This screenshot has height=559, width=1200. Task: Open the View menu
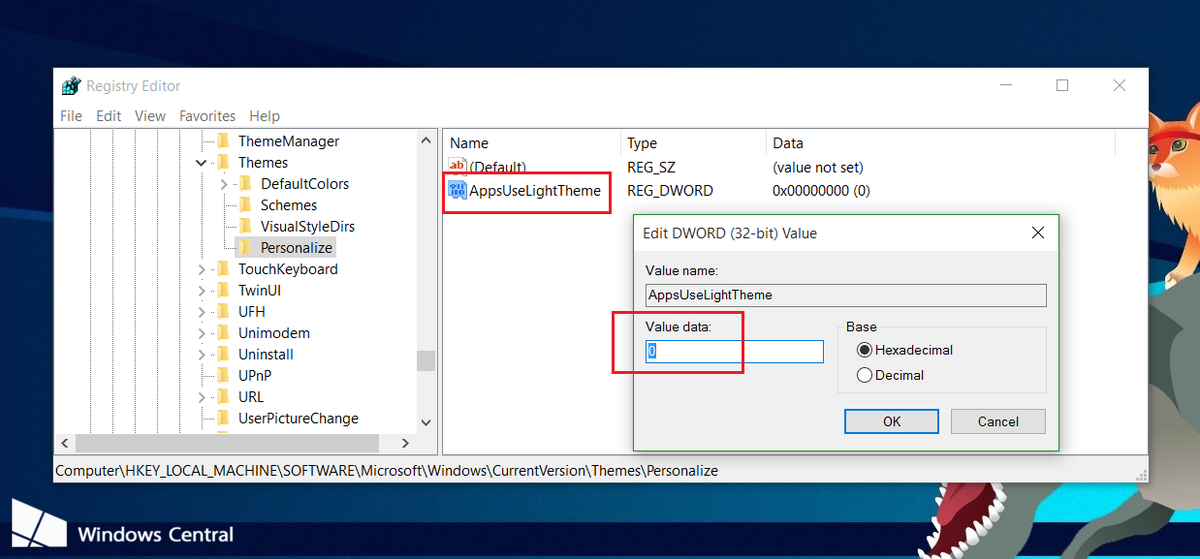click(150, 116)
